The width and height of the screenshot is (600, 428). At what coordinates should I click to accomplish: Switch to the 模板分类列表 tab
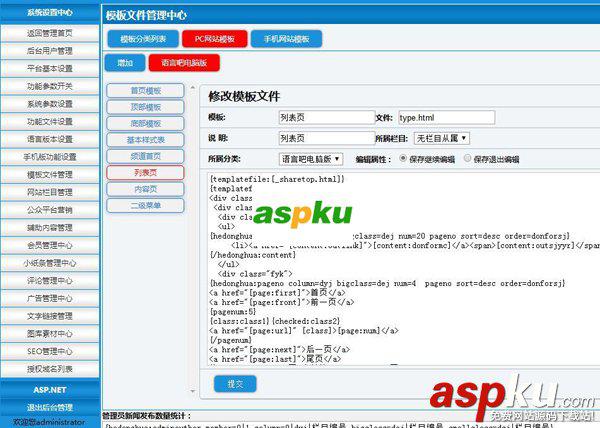[x=143, y=39]
